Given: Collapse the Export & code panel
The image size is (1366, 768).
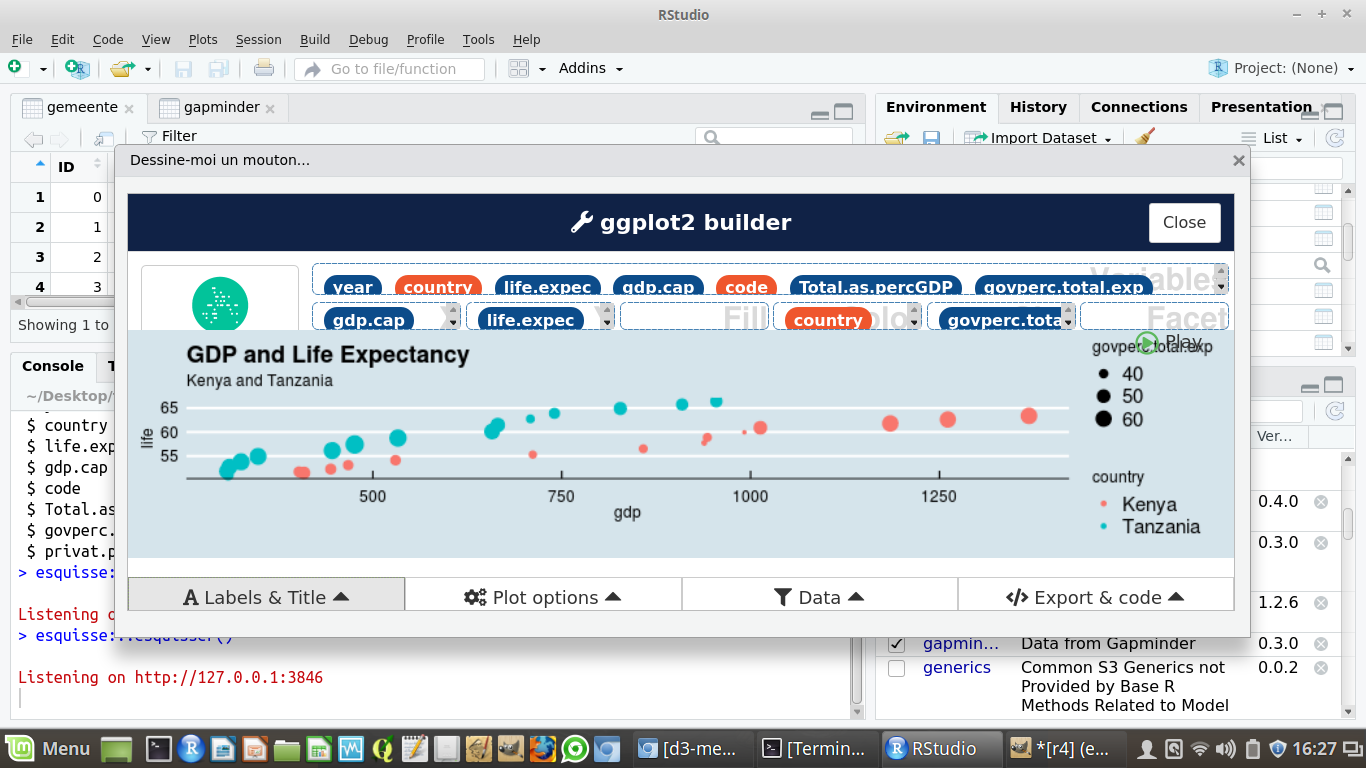Looking at the screenshot, I should 1095,596.
